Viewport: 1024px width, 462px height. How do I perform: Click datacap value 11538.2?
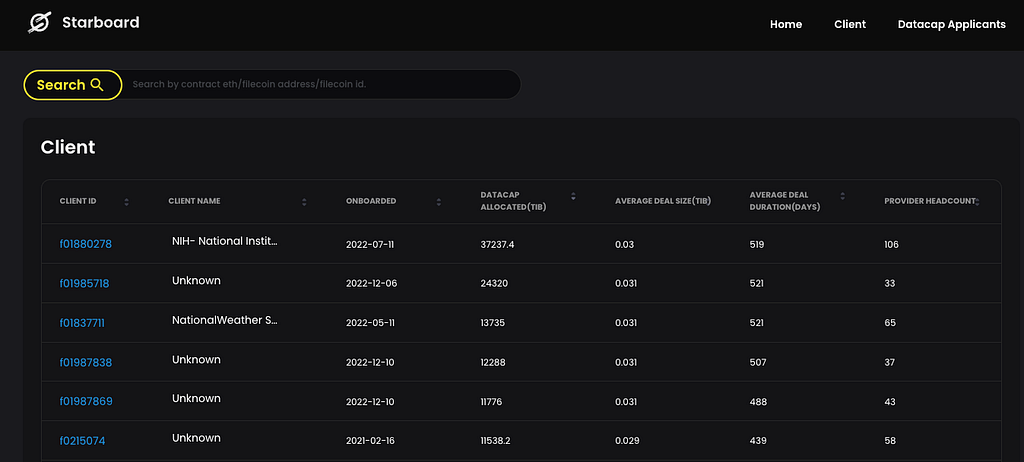495,441
